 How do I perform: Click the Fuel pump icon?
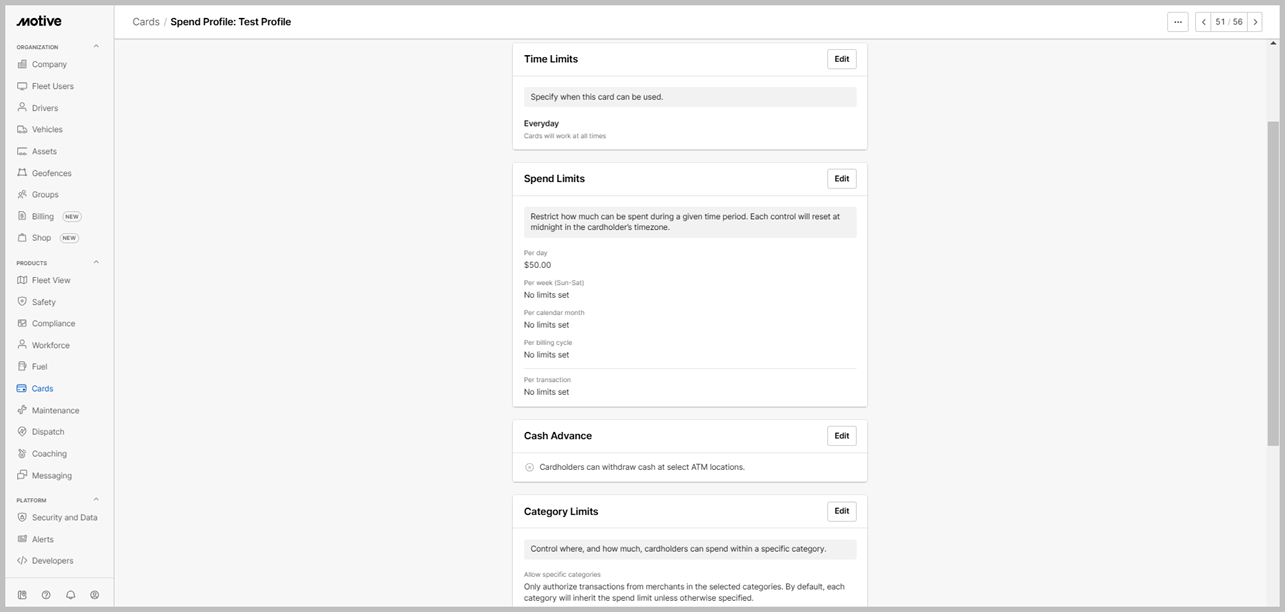pyautogui.click(x=22, y=367)
